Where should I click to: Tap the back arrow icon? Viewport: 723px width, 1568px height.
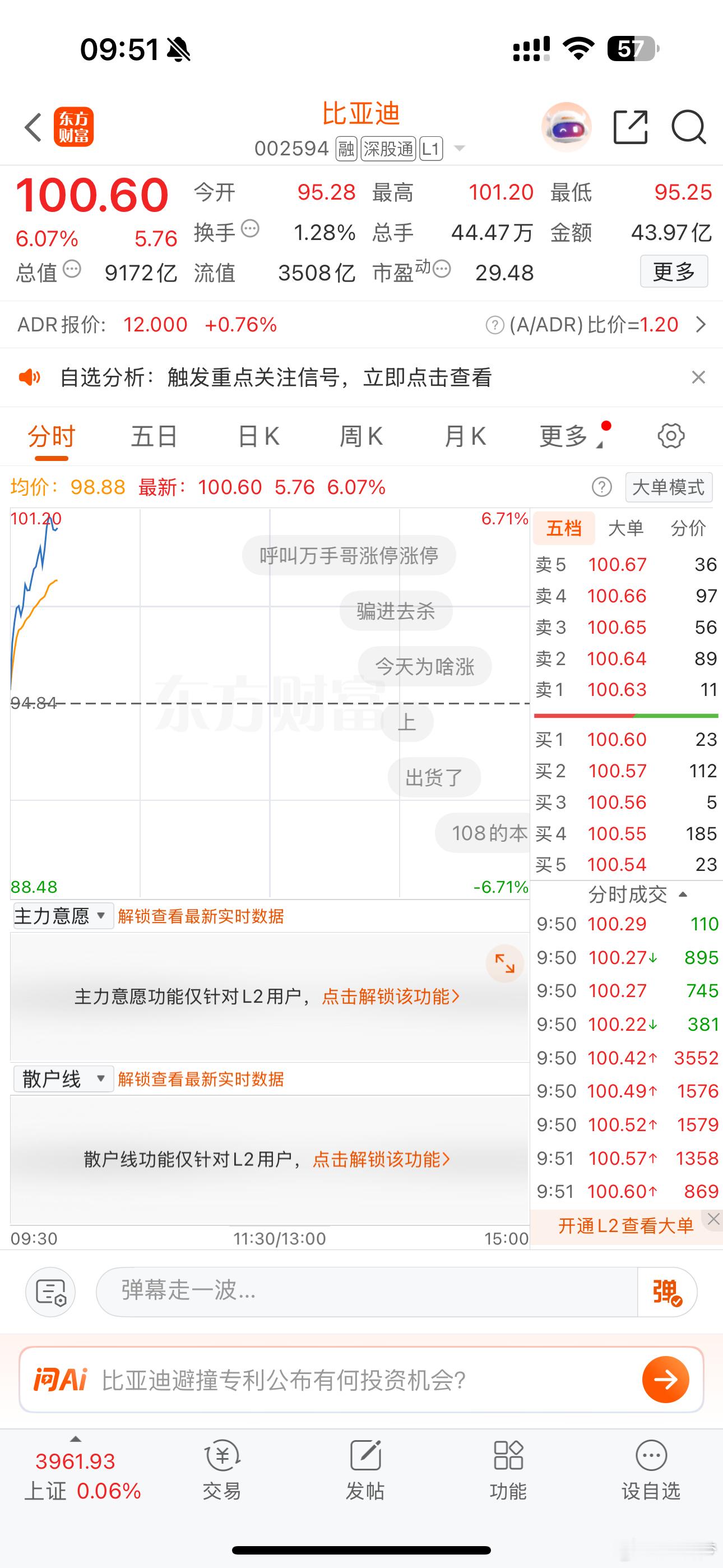33,127
